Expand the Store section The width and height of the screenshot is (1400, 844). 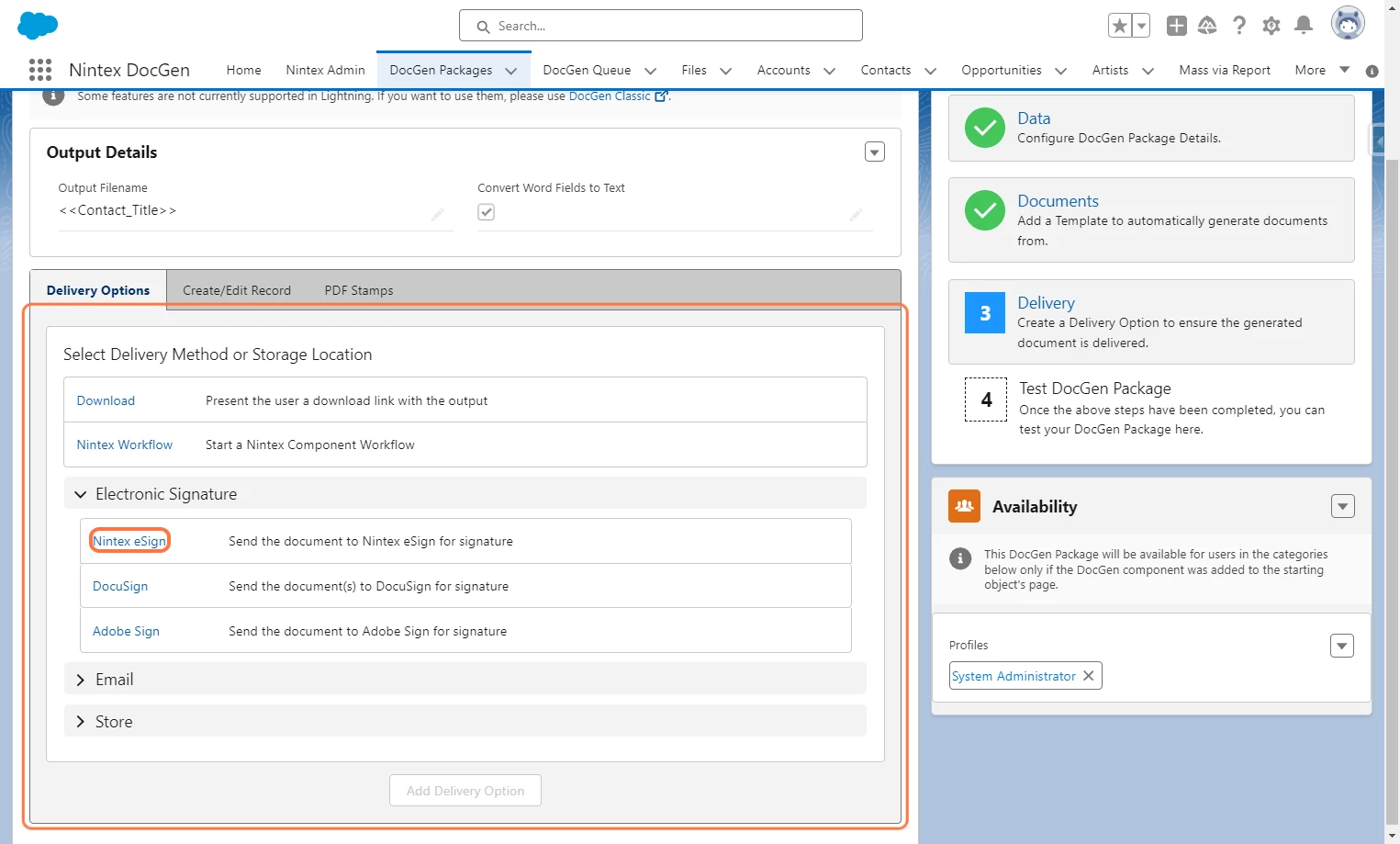[81, 722]
